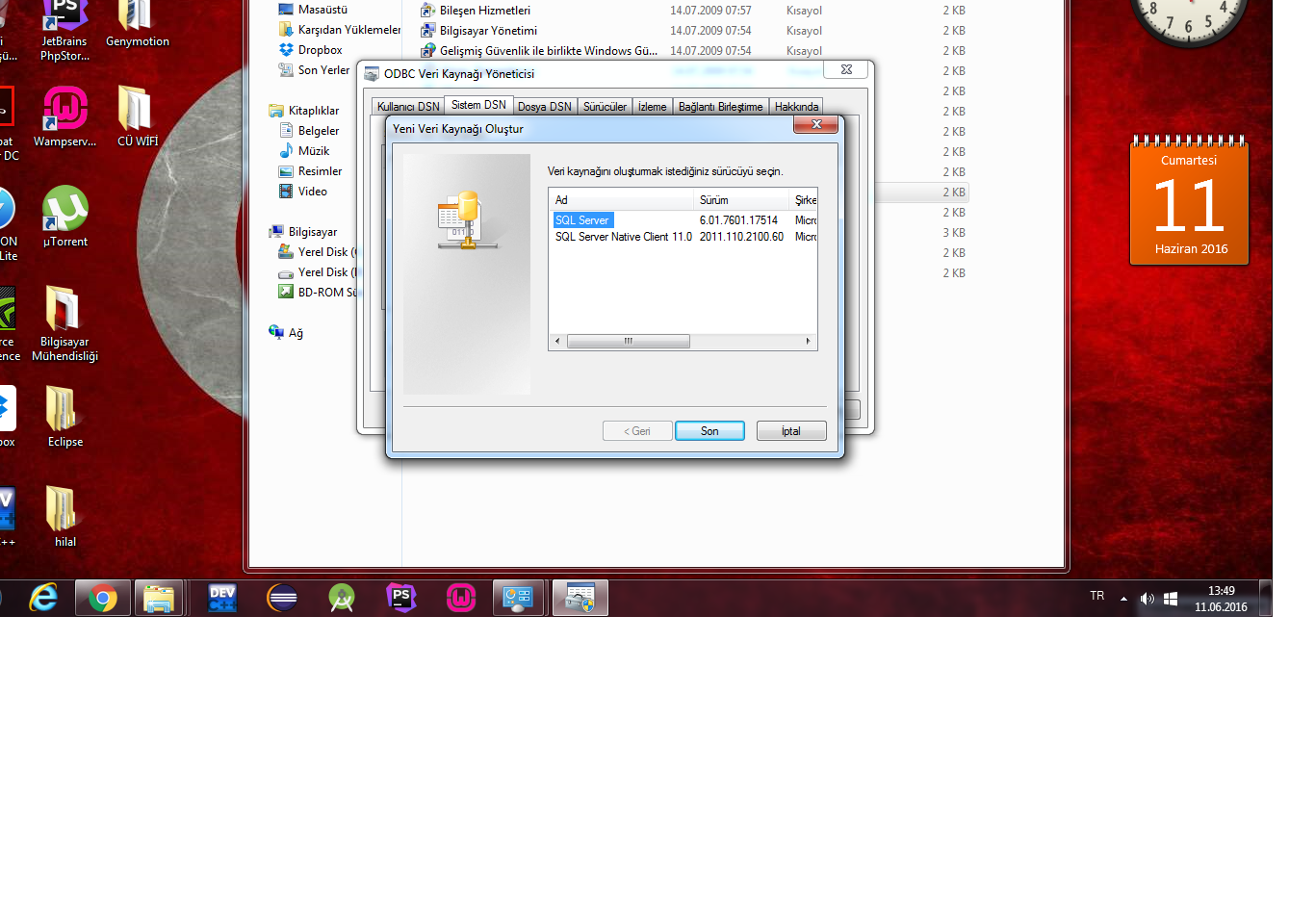Click the Sürüm column header
This screenshot has width=1315, height=924.
741,200
